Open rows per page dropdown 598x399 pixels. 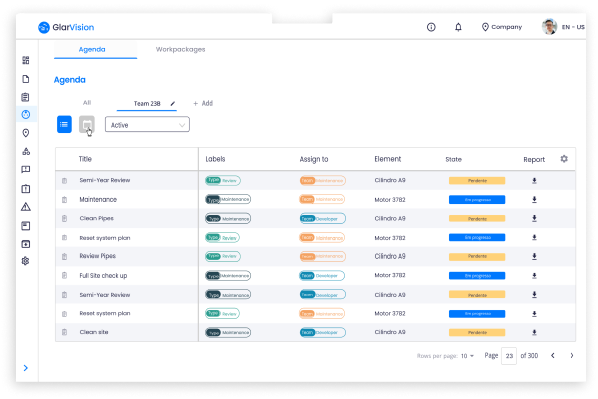tap(467, 356)
